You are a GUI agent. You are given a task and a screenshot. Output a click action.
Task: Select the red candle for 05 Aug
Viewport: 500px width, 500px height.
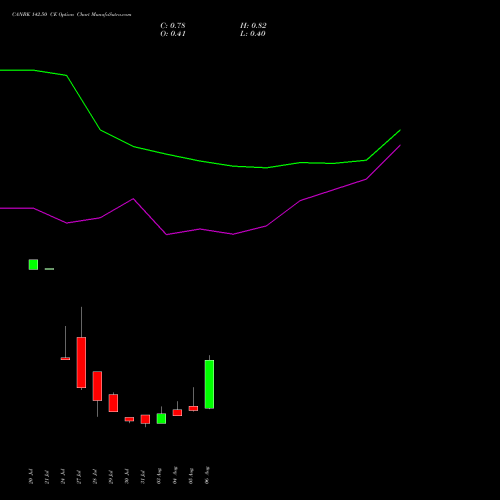(193, 408)
